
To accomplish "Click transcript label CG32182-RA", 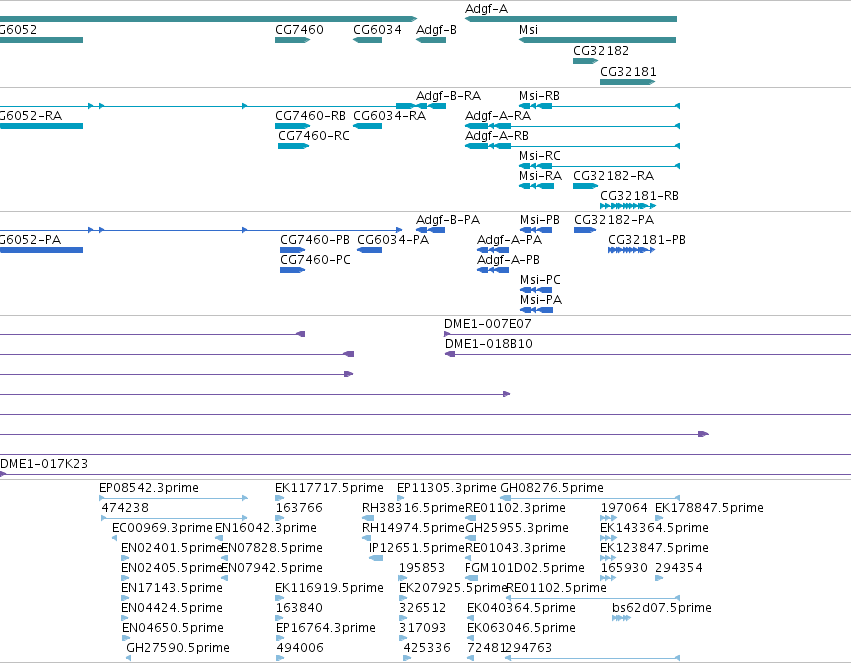I will (613, 176).
